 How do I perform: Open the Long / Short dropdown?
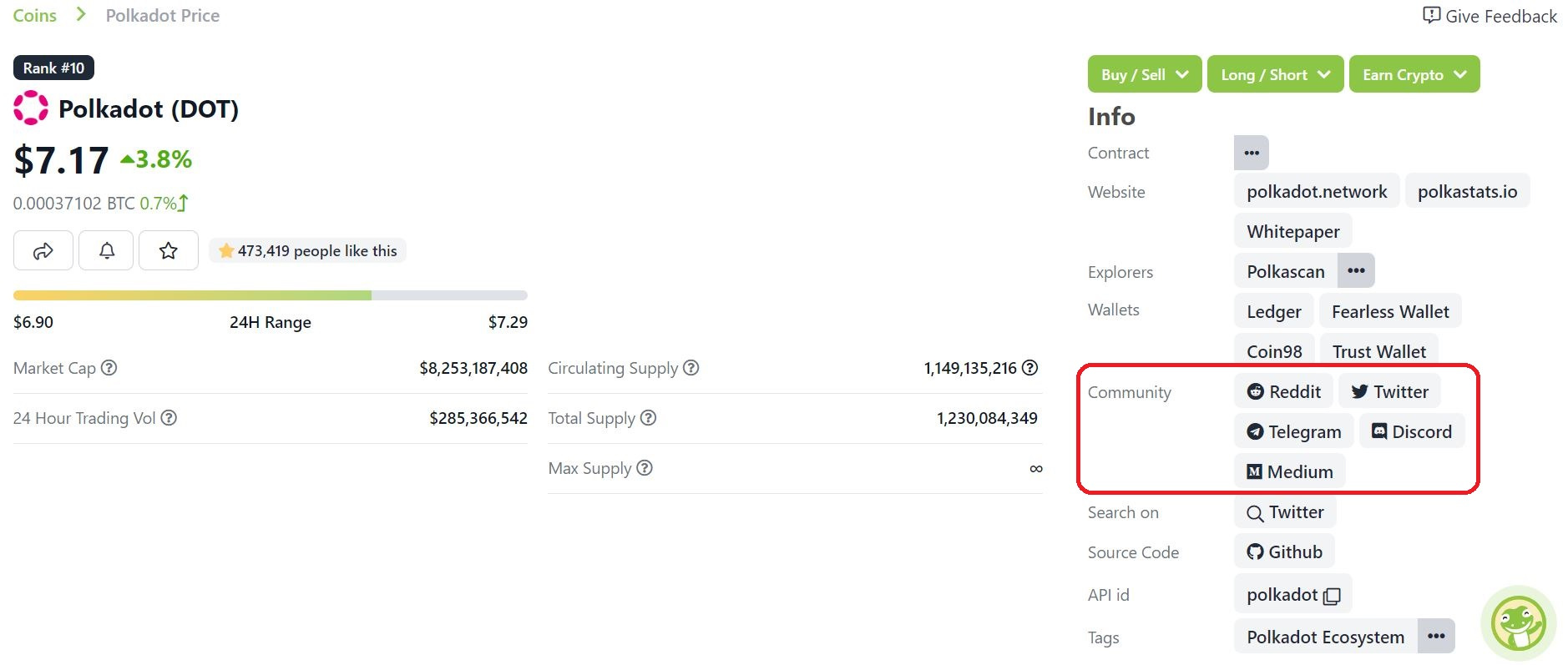1275,74
